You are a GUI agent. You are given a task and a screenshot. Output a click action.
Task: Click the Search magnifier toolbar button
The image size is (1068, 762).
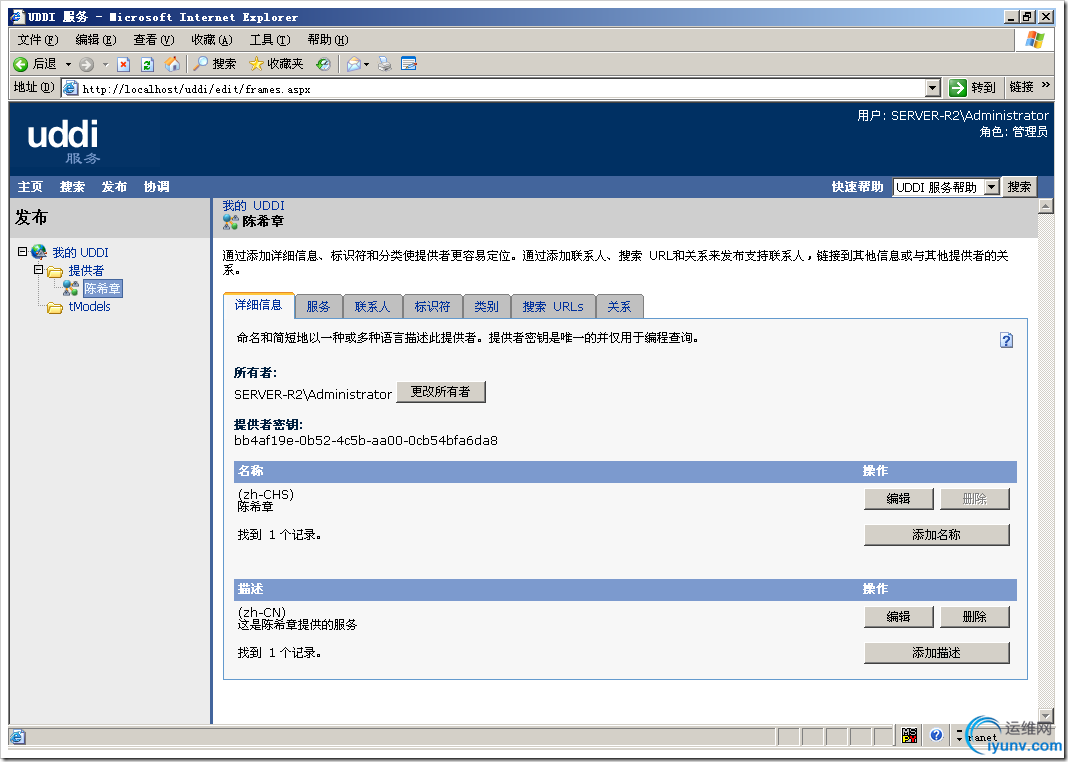click(x=215, y=64)
